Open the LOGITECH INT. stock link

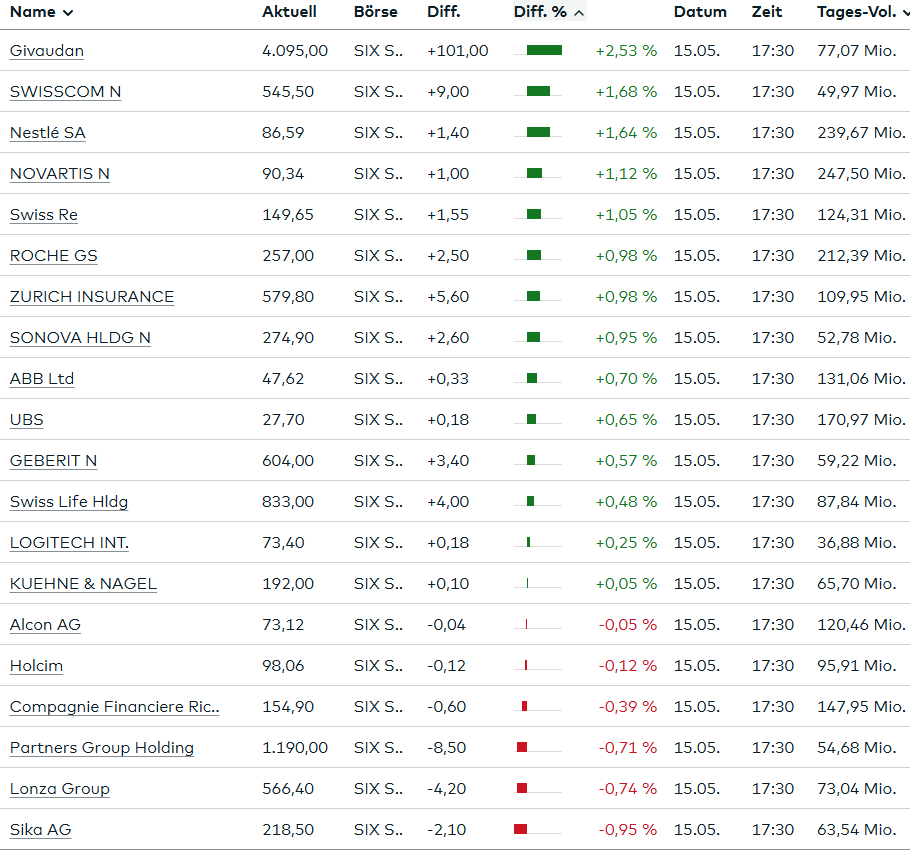(x=69, y=543)
